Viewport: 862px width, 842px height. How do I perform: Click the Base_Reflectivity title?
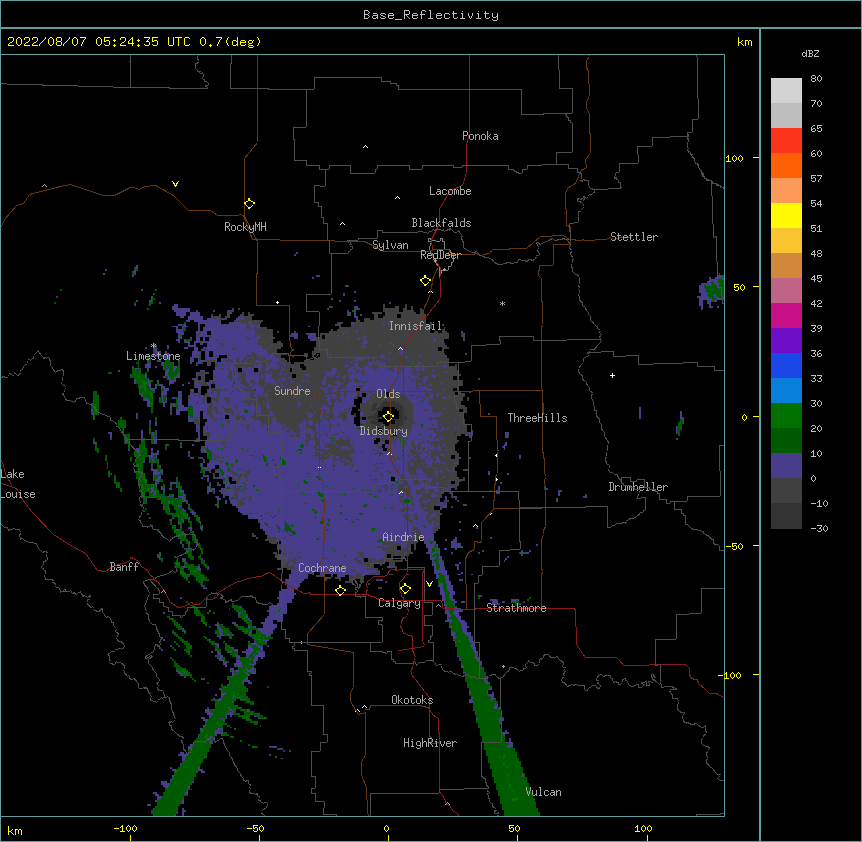pos(431,15)
